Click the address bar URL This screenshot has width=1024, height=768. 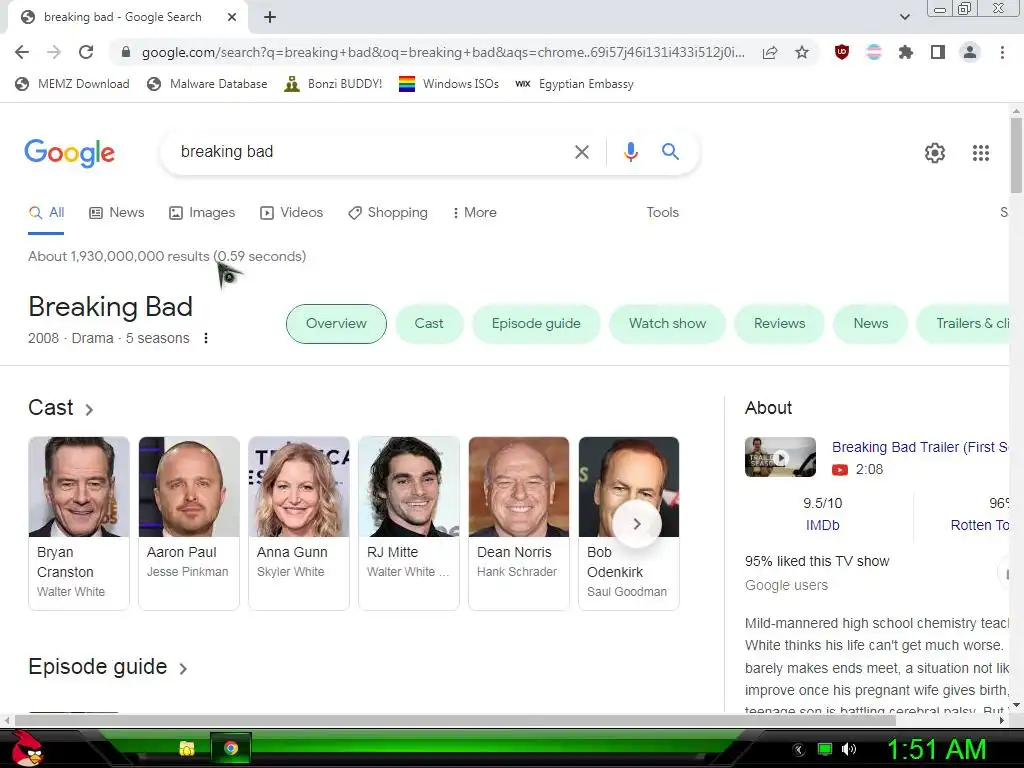[x=443, y=52]
